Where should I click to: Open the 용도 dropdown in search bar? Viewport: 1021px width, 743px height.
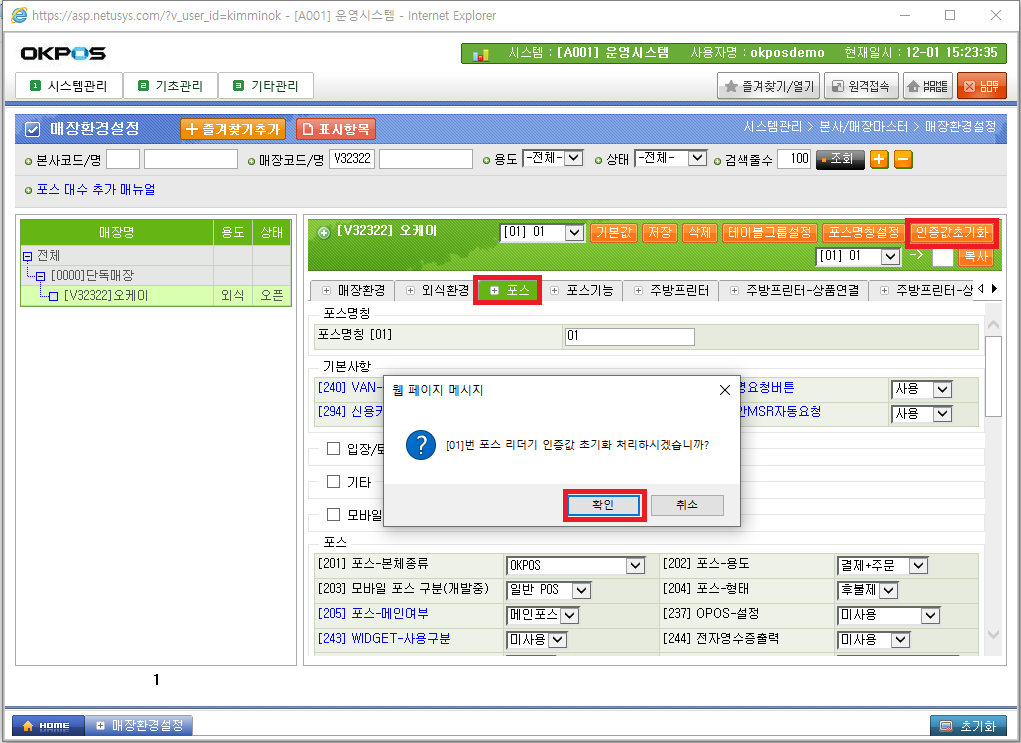click(553, 158)
